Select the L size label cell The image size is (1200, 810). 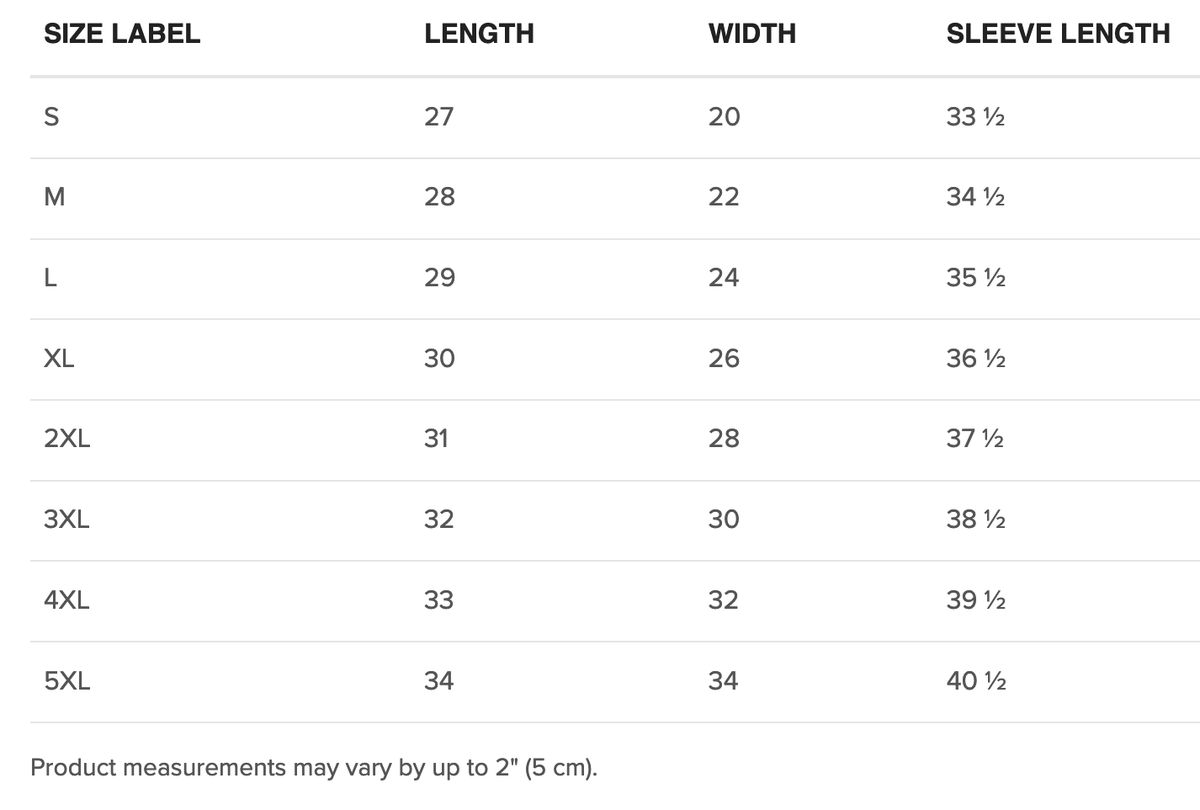(x=50, y=278)
